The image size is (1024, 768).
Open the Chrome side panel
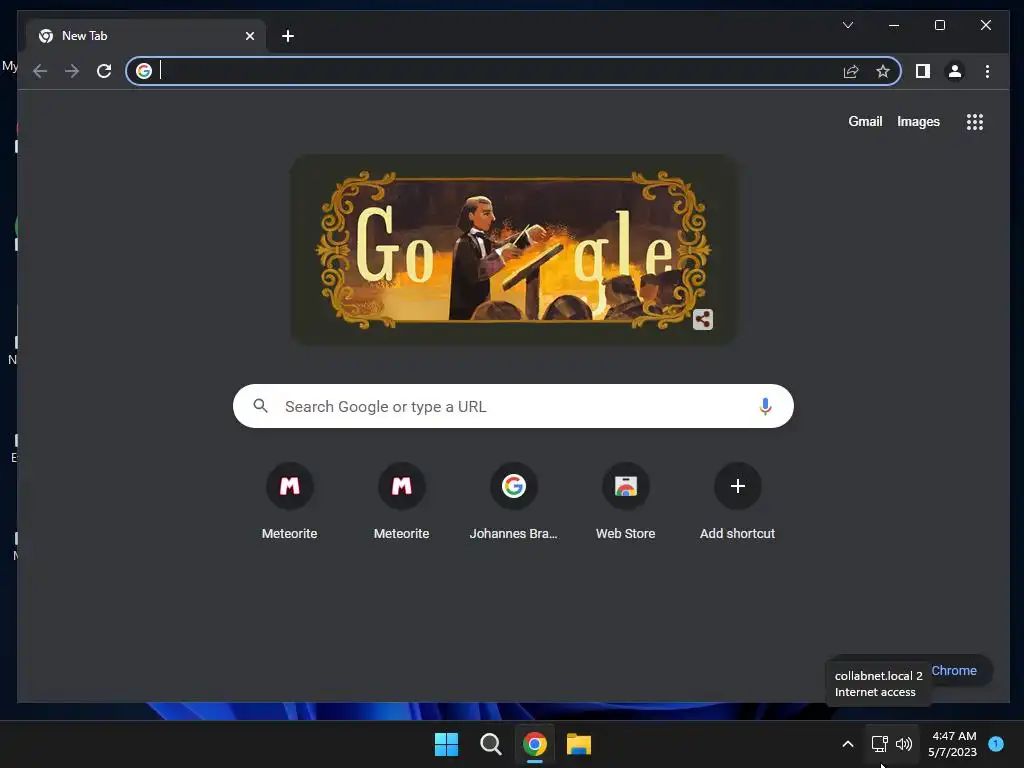(x=922, y=71)
